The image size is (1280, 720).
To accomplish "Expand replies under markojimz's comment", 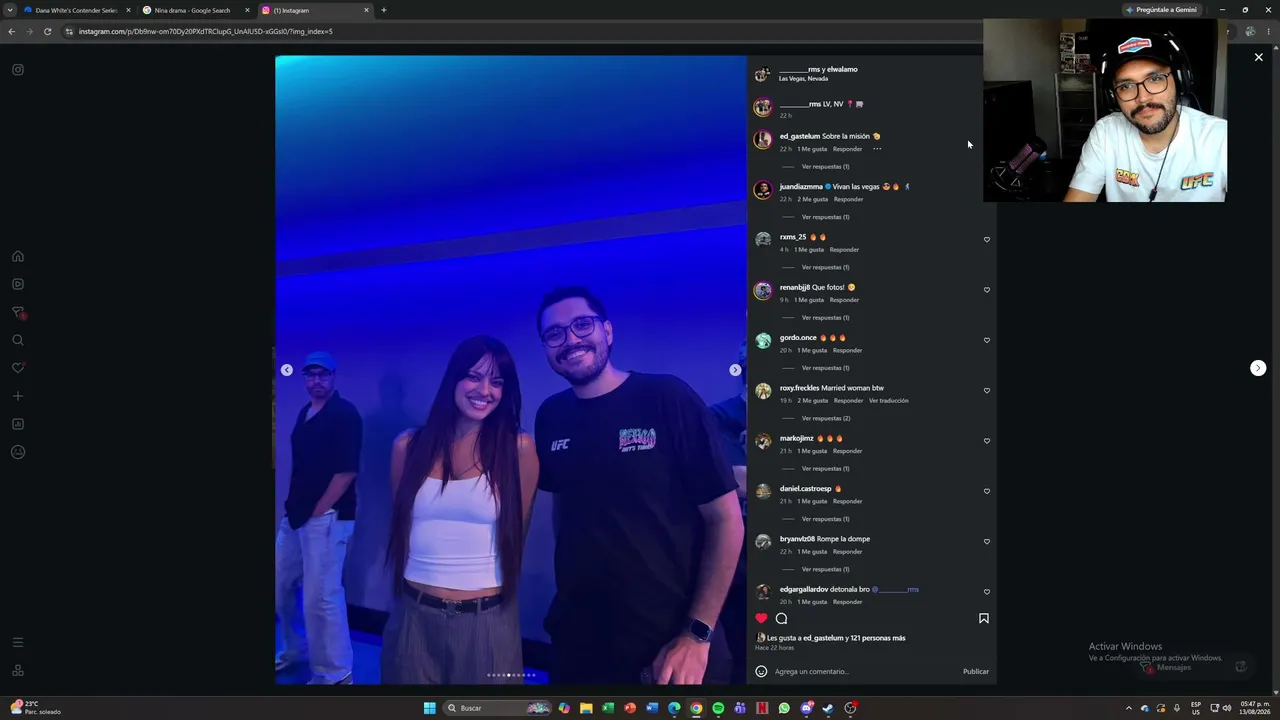I will pyautogui.click(x=825, y=469).
